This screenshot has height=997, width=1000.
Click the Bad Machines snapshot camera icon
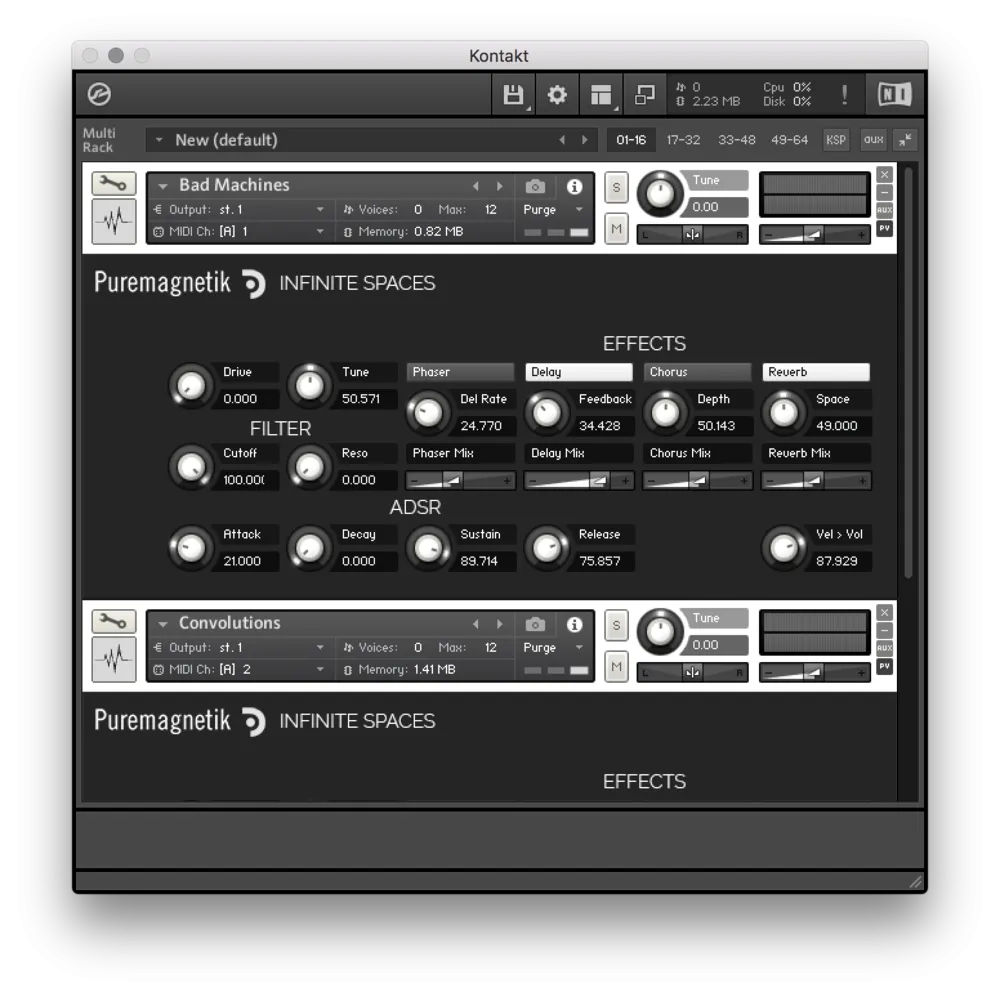(535, 186)
